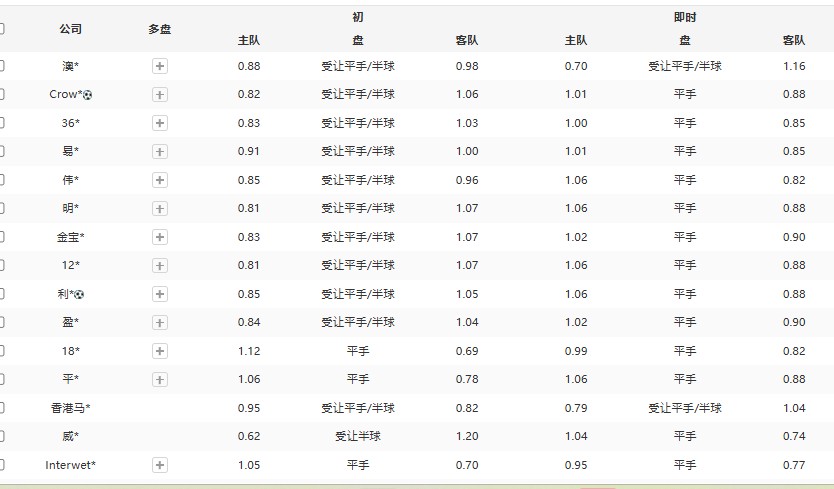The image size is (834, 489).
Task: Click the 多盘 column header
Action: [160, 29]
